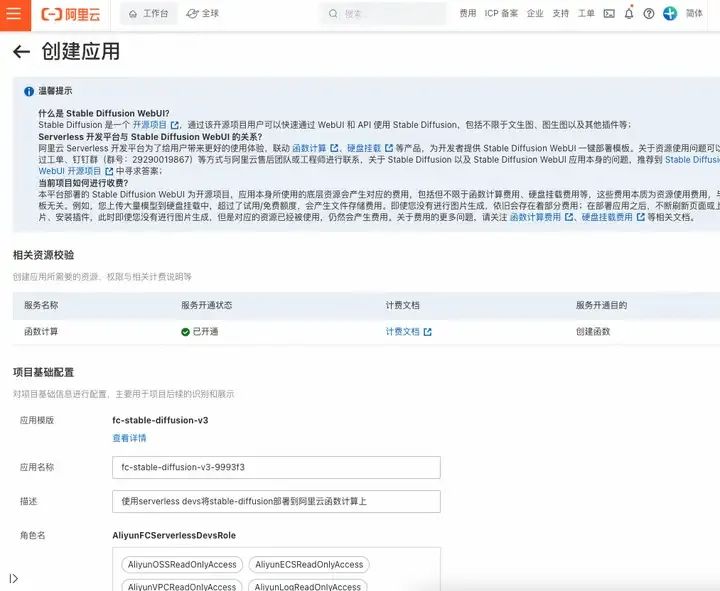Go back with the arrow beside 创建应用
This screenshot has height=591, width=720.
coord(21,52)
